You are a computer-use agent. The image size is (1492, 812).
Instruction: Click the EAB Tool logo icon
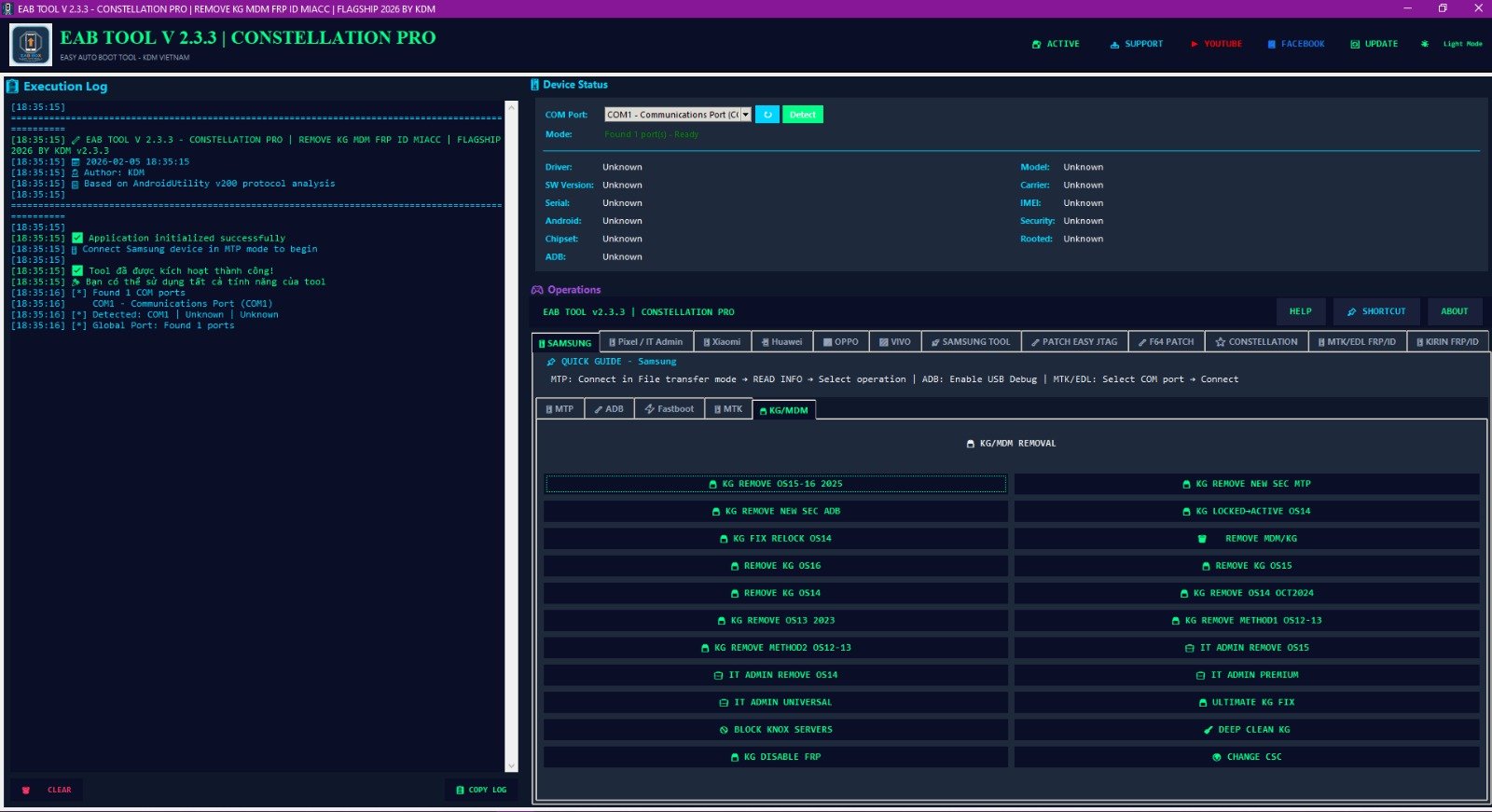[31, 44]
